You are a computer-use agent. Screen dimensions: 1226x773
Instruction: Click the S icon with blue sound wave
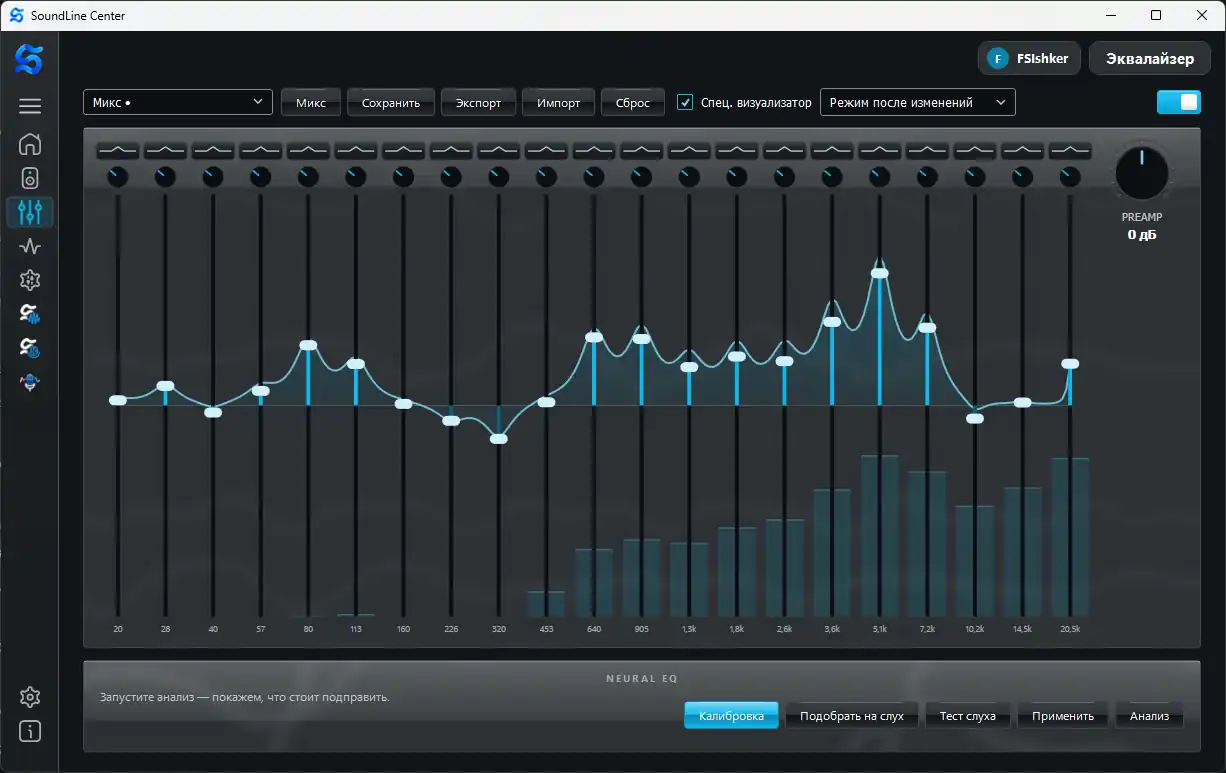coord(30,314)
